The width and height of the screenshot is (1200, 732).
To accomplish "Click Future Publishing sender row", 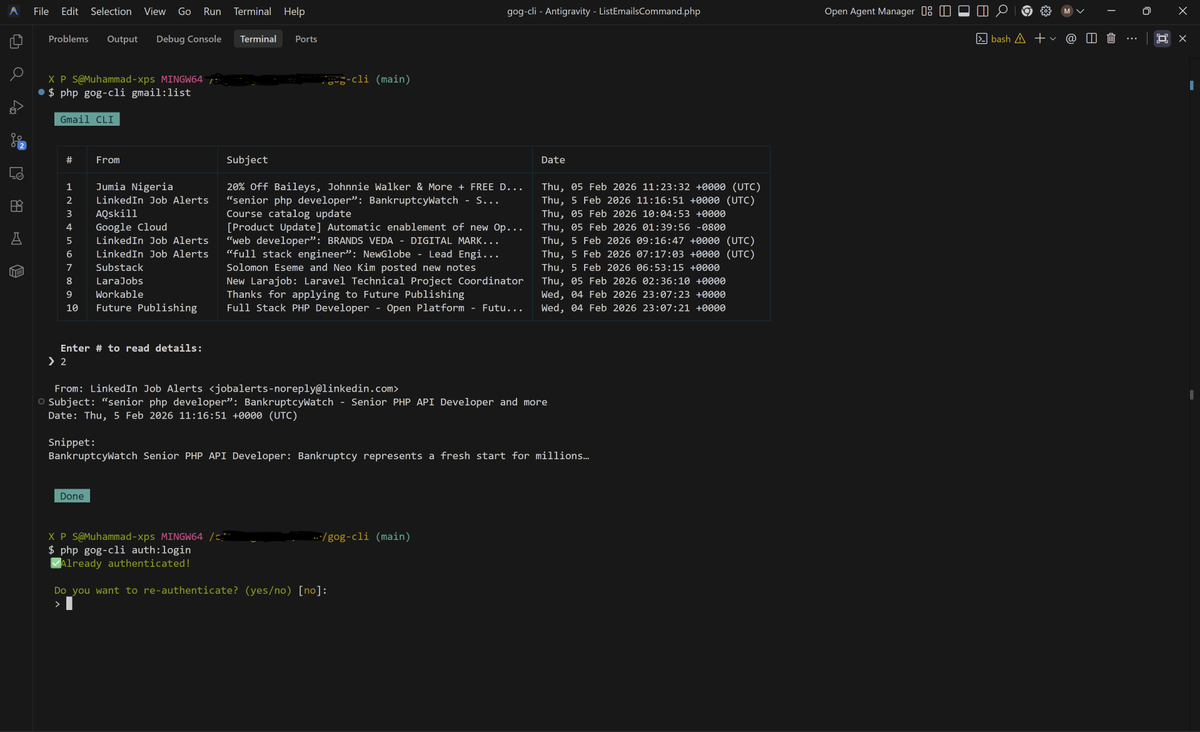I will click(146, 308).
